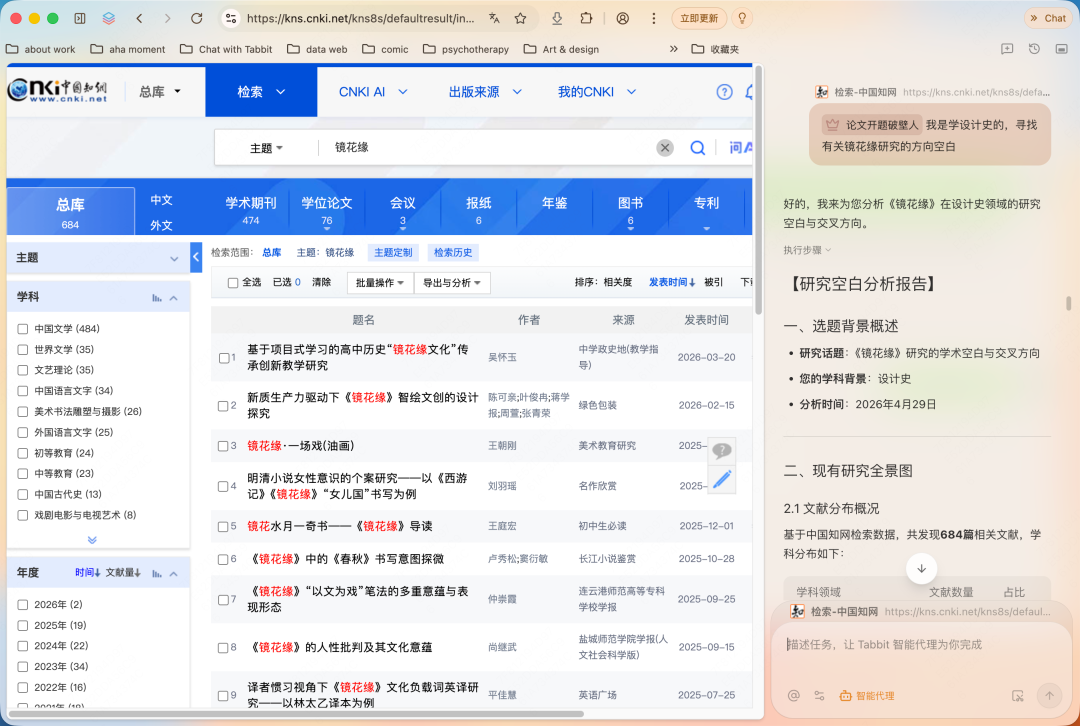This screenshot has width=1080, height=726.
Task: Open the extensions puzzle icon
Action: (586, 19)
